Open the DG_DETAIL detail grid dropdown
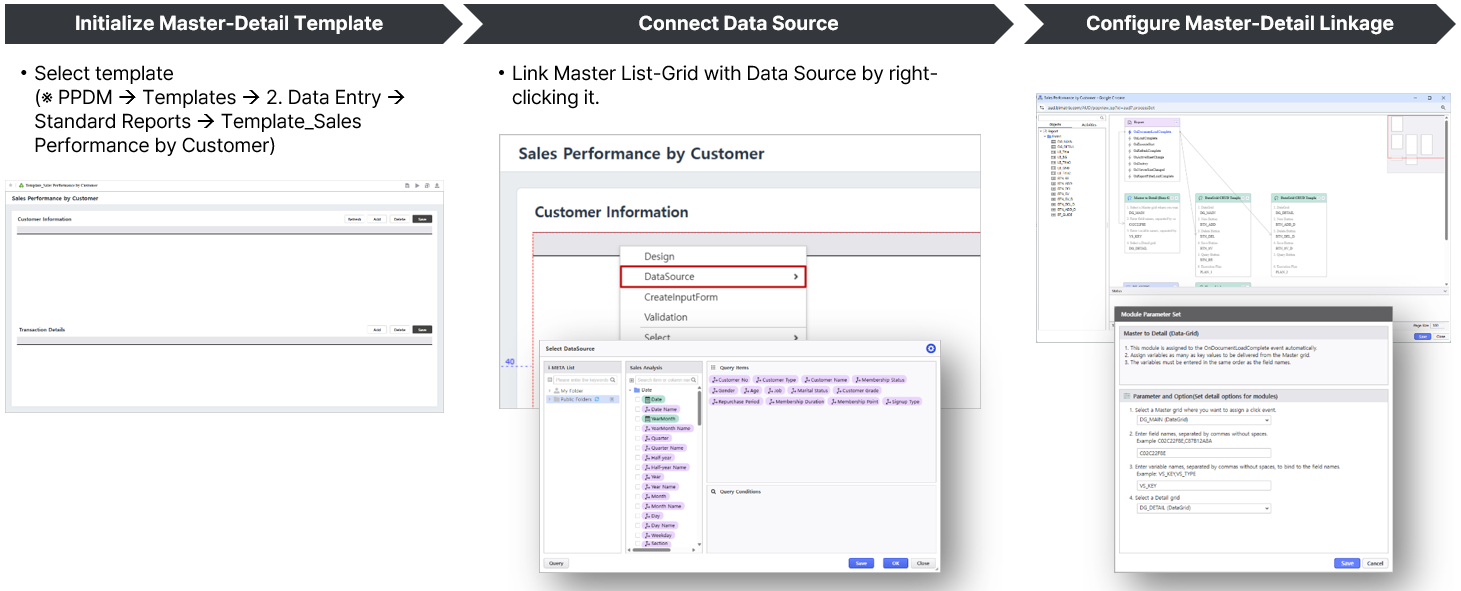Screen dimensions: 1461x591 coord(1202,508)
